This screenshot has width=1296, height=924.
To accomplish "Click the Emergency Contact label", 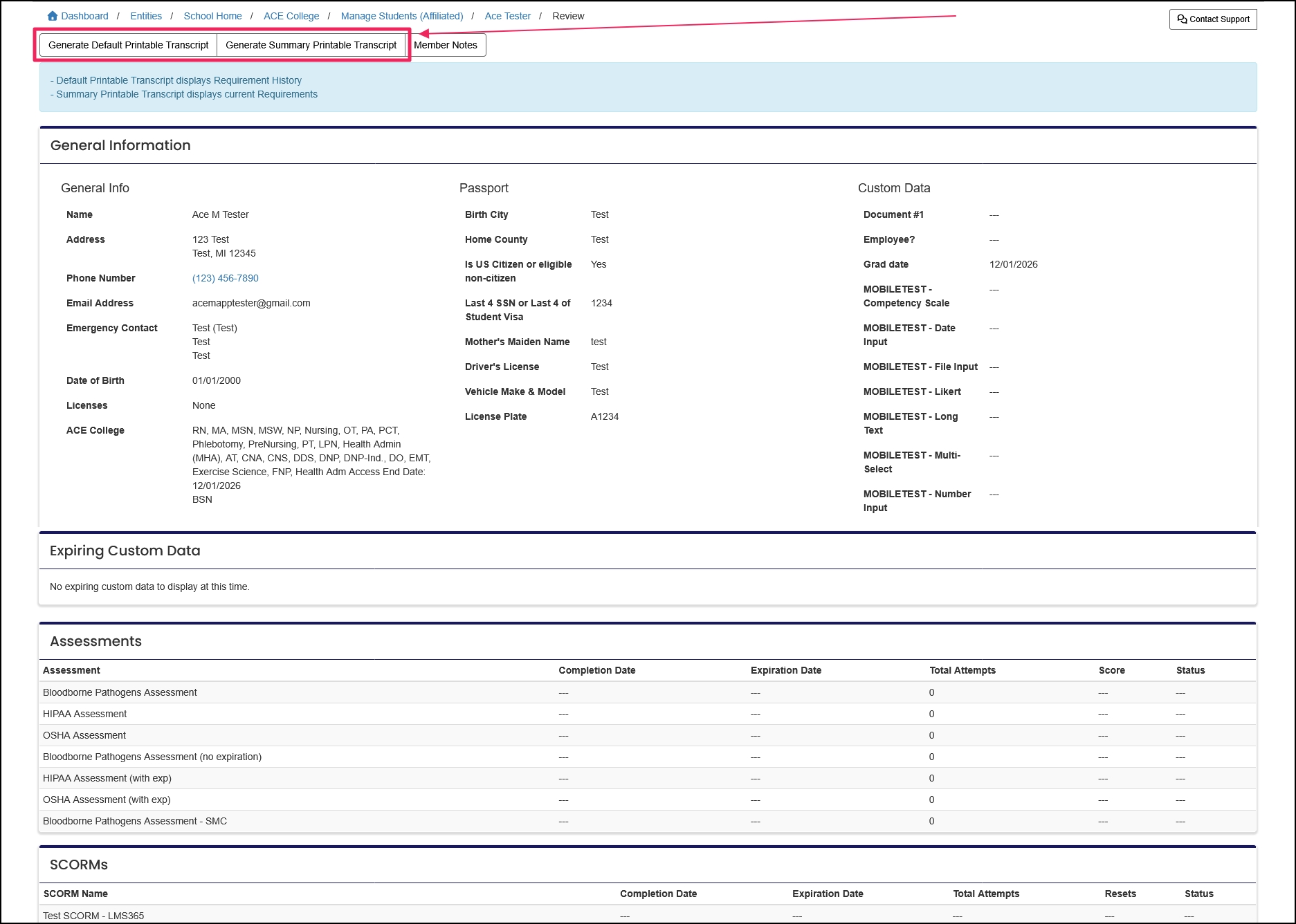I will pos(112,328).
